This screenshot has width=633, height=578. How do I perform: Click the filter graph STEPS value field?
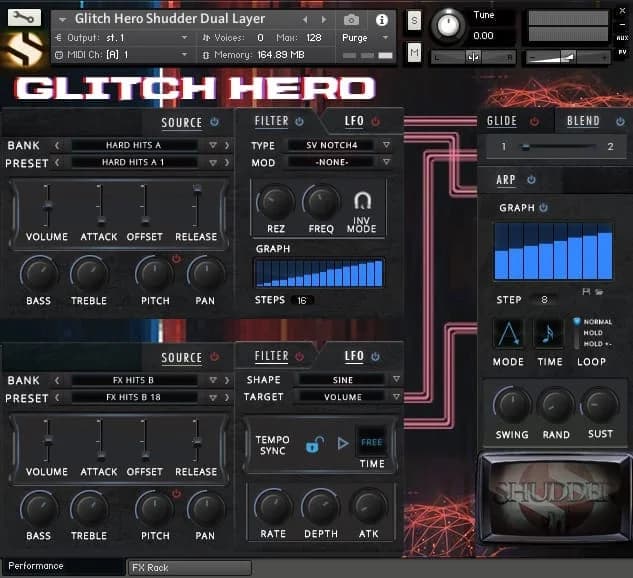[301, 300]
